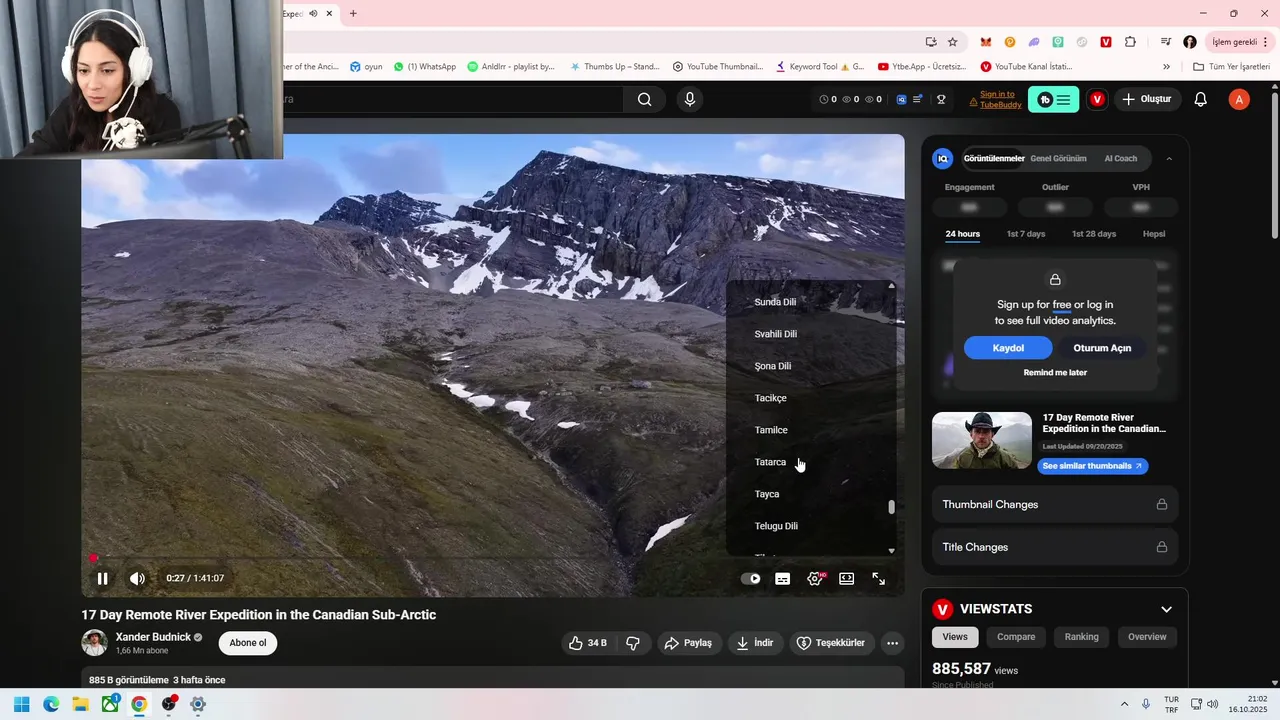1280x720 pixels.
Task: Expand the locked Thumbnail Changes row
Action: pos(1055,504)
